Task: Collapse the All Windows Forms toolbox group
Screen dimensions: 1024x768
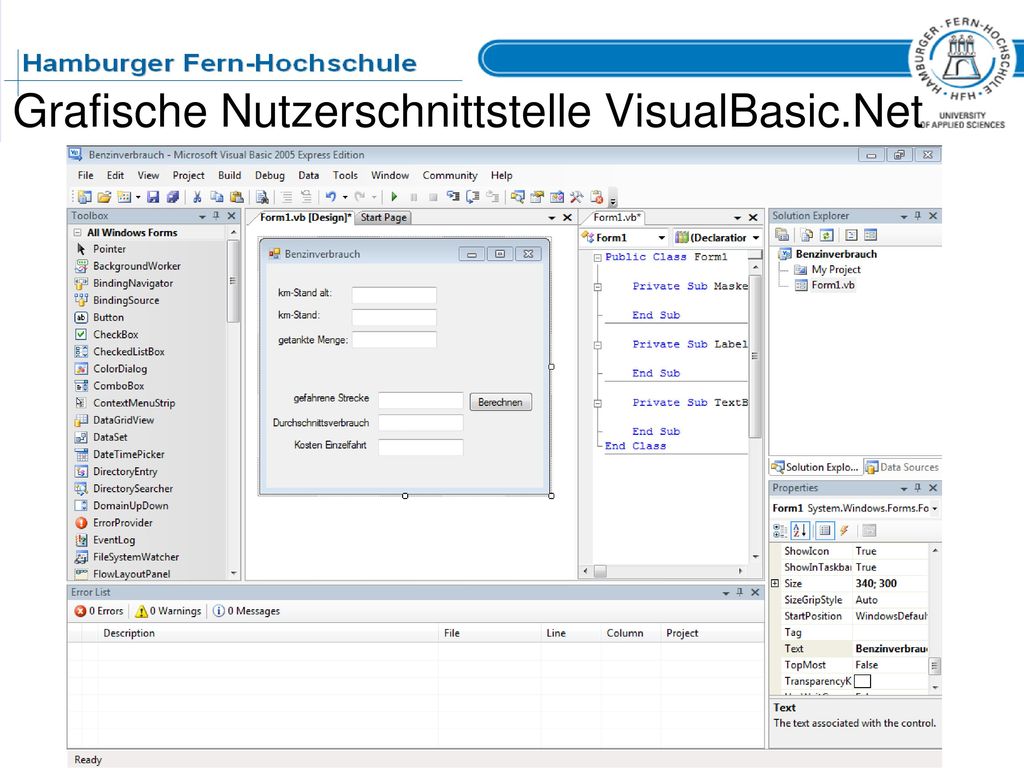Action: [77, 232]
